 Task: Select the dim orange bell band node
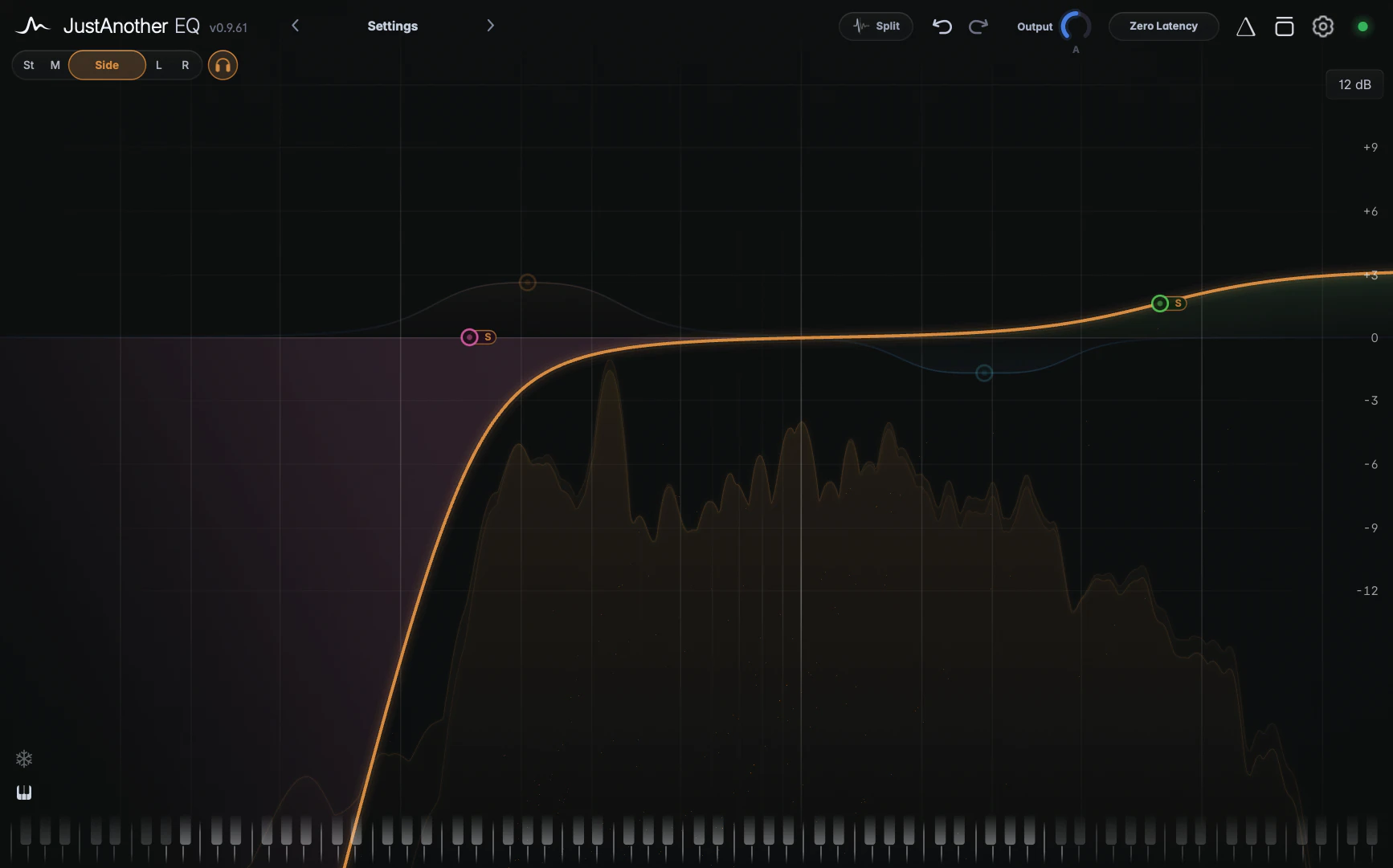pos(527,283)
